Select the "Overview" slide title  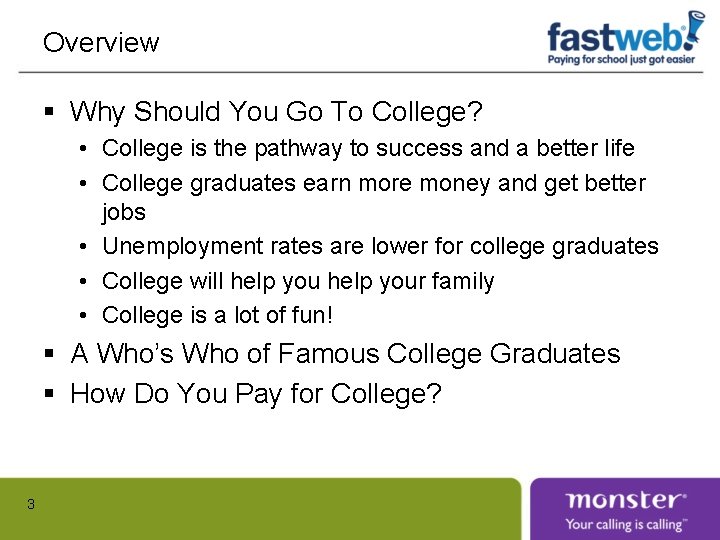[x=101, y=43]
